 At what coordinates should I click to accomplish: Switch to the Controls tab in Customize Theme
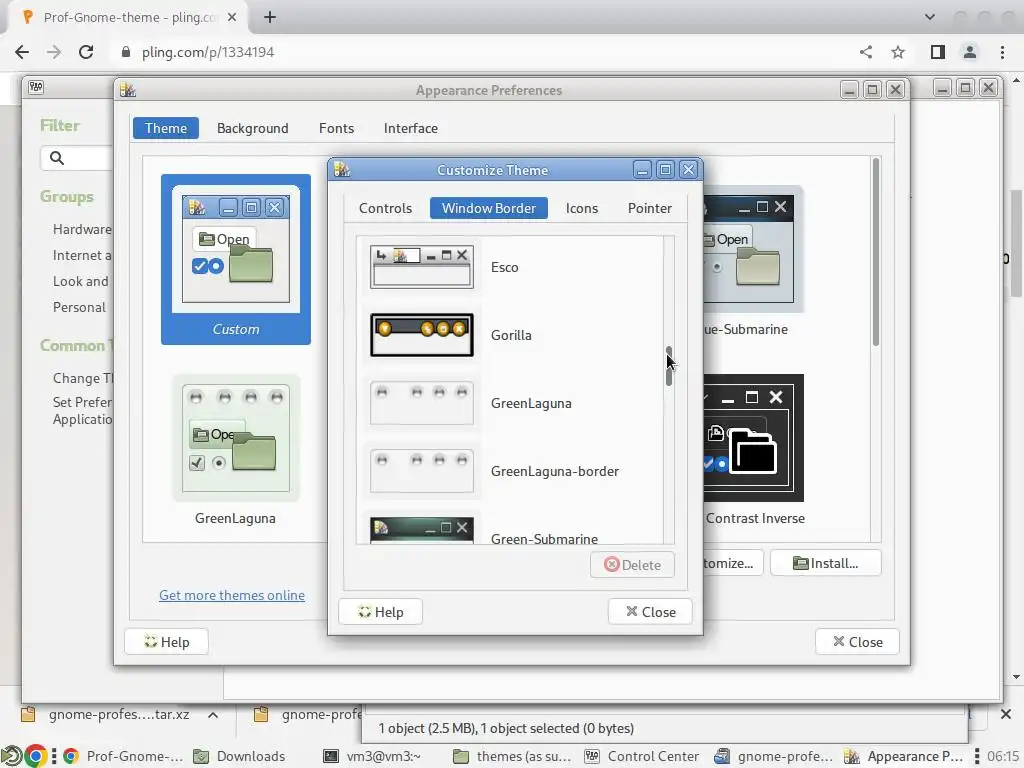pos(385,208)
